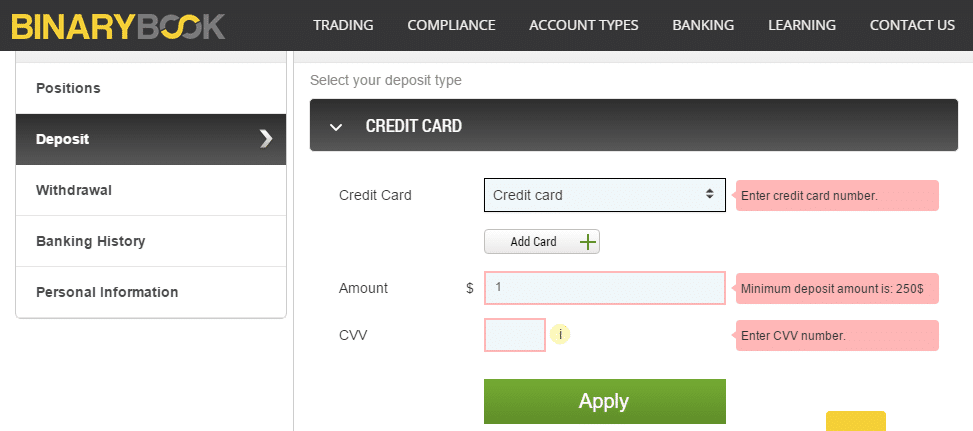
Task: Click the green Apply button
Action: [x=604, y=401]
